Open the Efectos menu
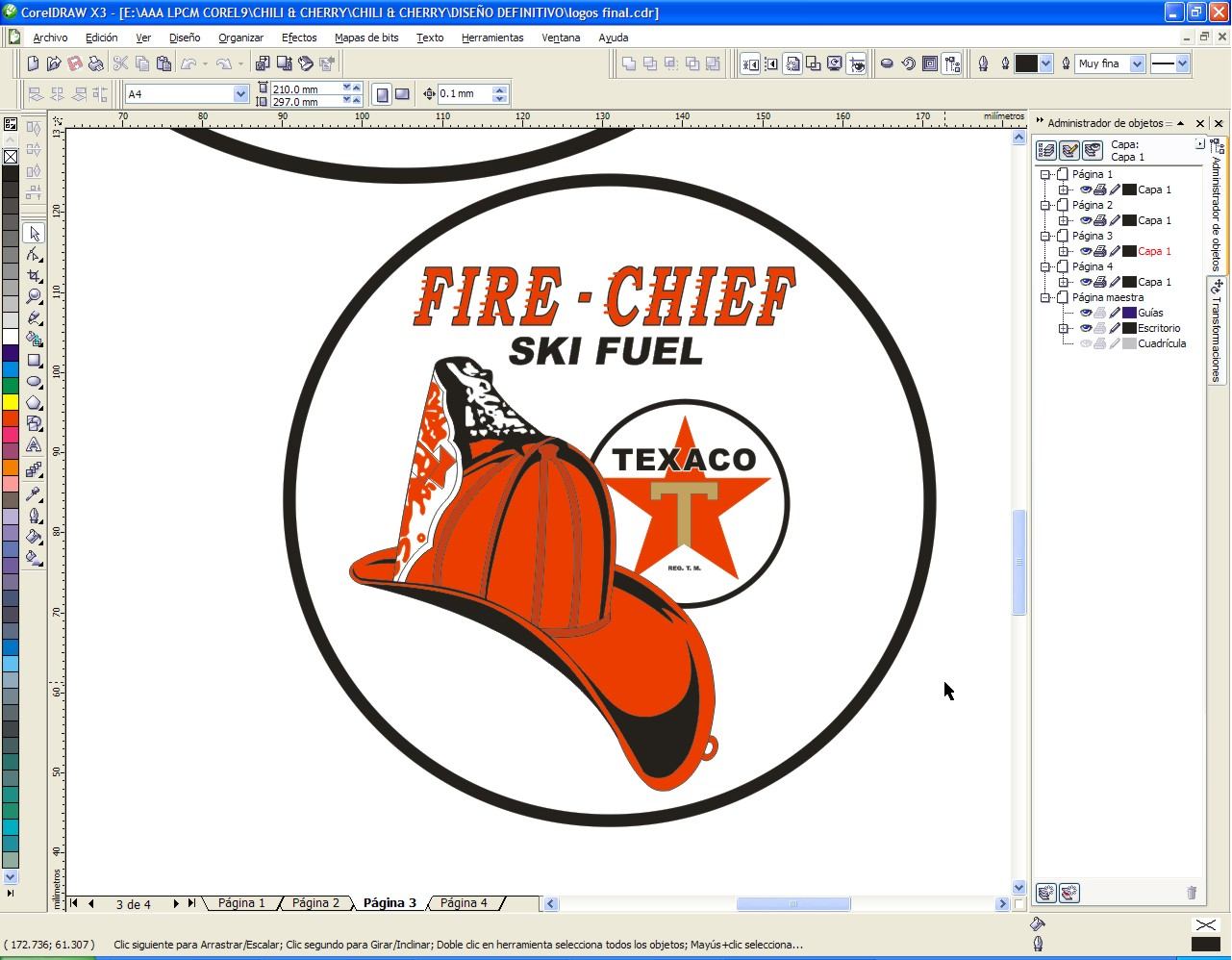The image size is (1232, 960). click(x=298, y=38)
